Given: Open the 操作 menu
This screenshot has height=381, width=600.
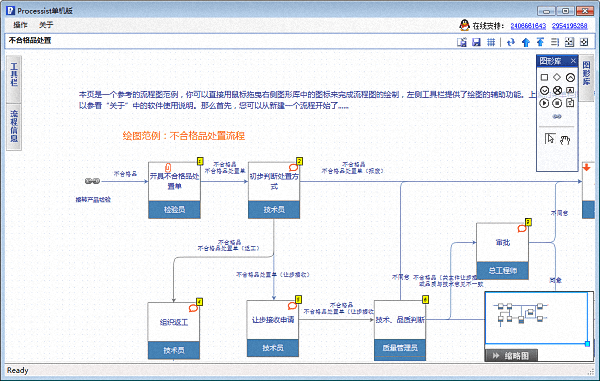Looking at the screenshot, I should 20,25.
